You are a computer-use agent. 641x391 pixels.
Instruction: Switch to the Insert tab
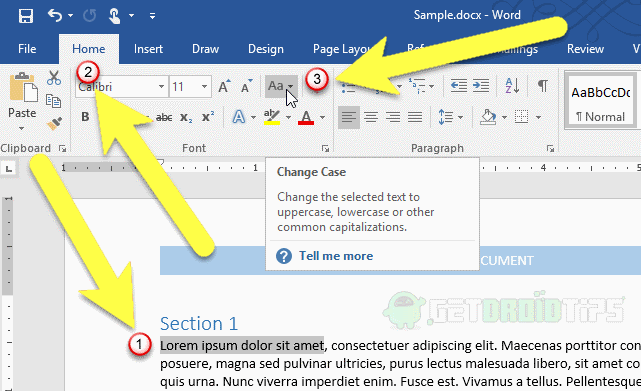pyautogui.click(x=148, y=49)
